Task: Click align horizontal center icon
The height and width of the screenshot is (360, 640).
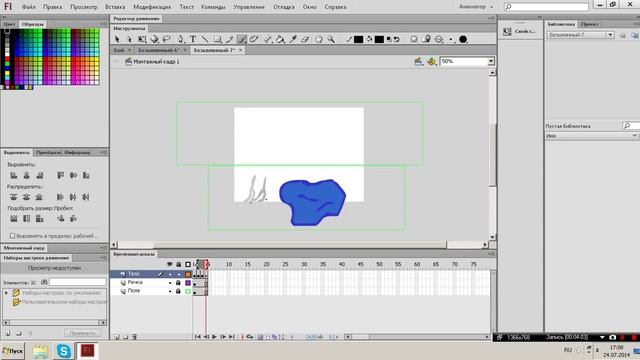Action: 27,175
